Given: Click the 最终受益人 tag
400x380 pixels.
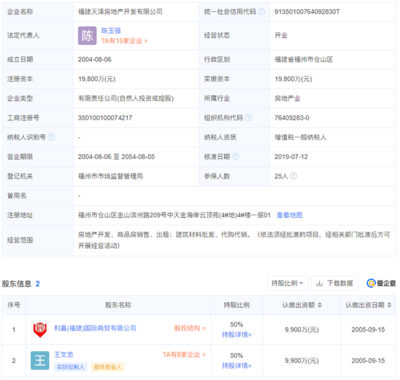Looking at the screenshot, I should point(107,367).
